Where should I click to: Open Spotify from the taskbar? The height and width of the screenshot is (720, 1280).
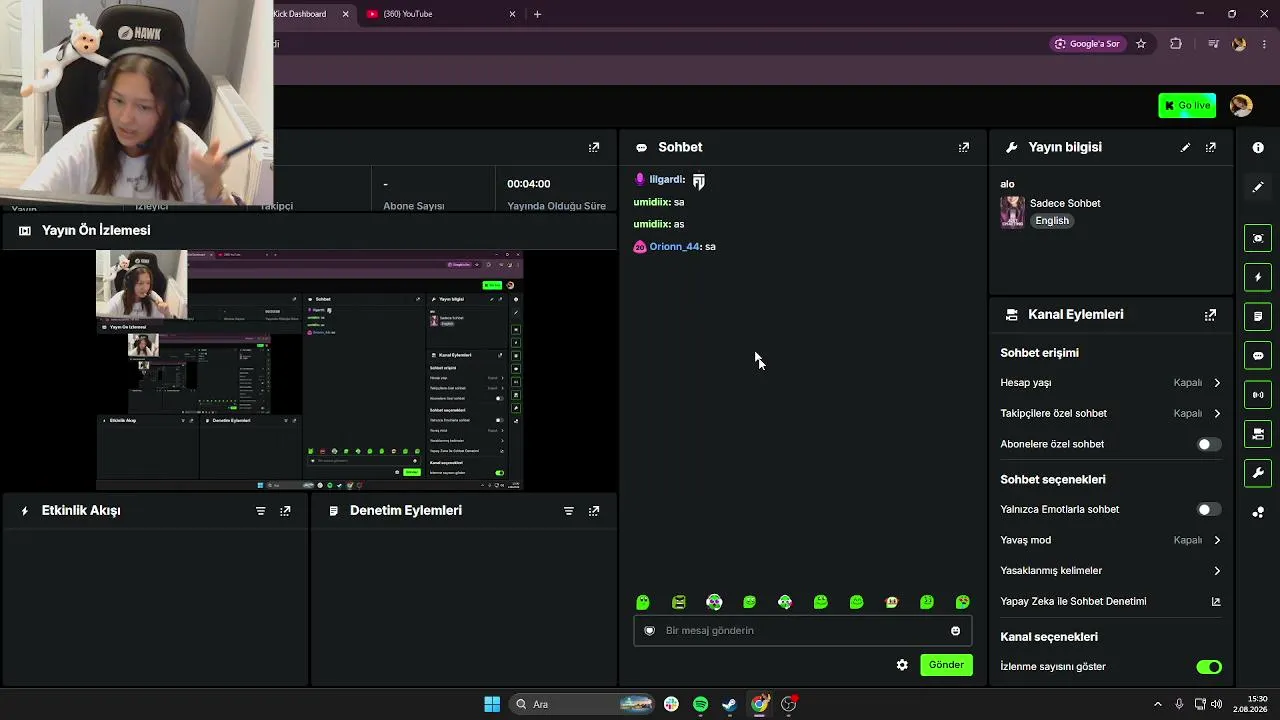(x=700, y=704)
